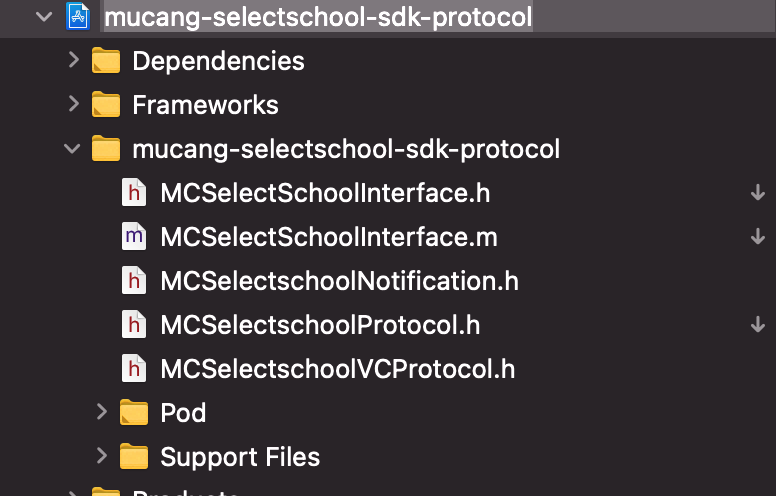776x496 pixels.
Task: Click the header icon of MCSelectSchoolInterface.h
Action: pyautogui.click(x=134, y=193)
